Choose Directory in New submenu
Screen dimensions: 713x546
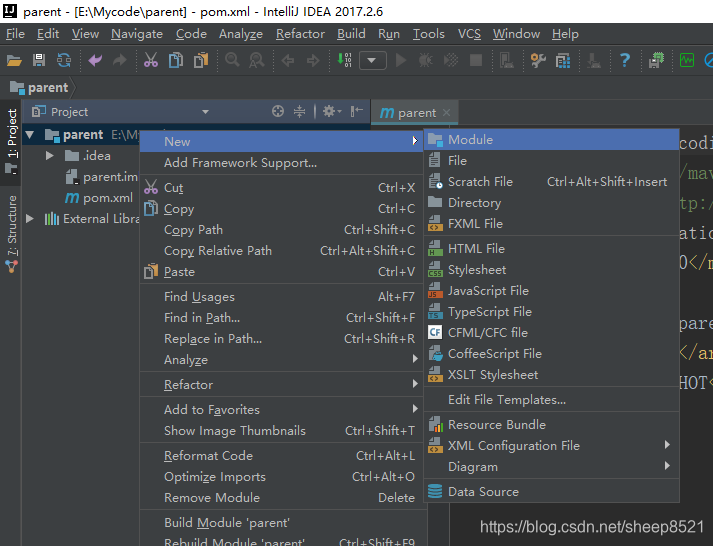(x=551, y=203)
